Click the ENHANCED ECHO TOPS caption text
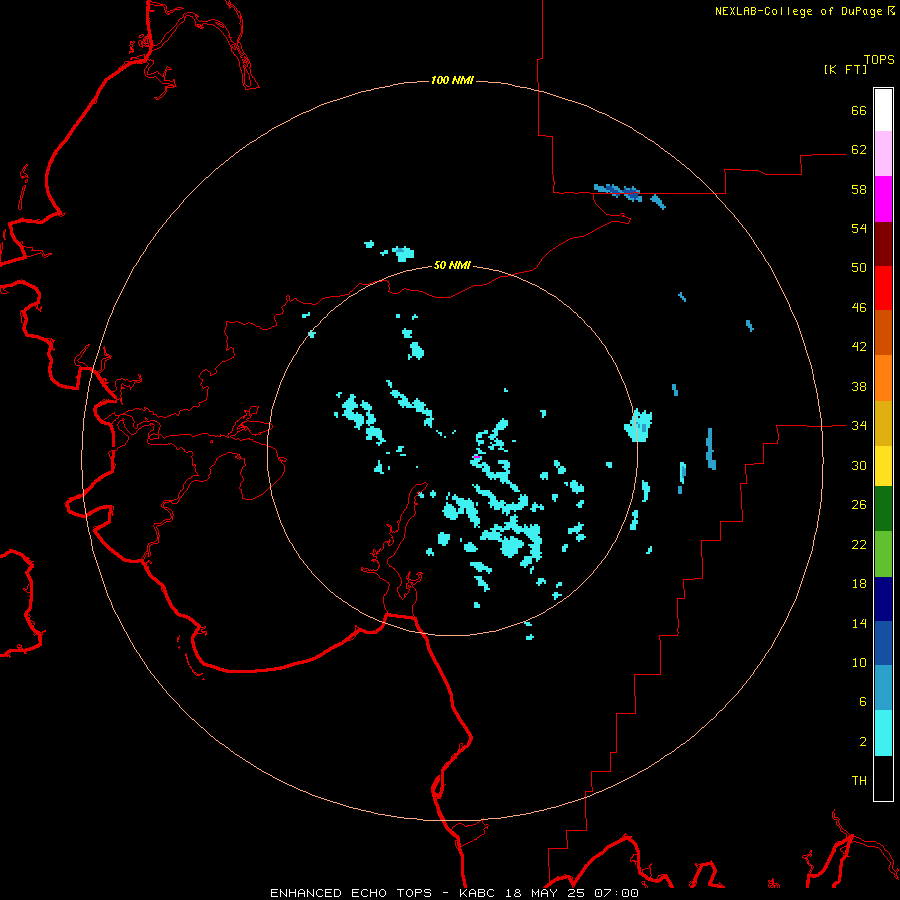This screenshot has height=900, width=900. [351, 893]
